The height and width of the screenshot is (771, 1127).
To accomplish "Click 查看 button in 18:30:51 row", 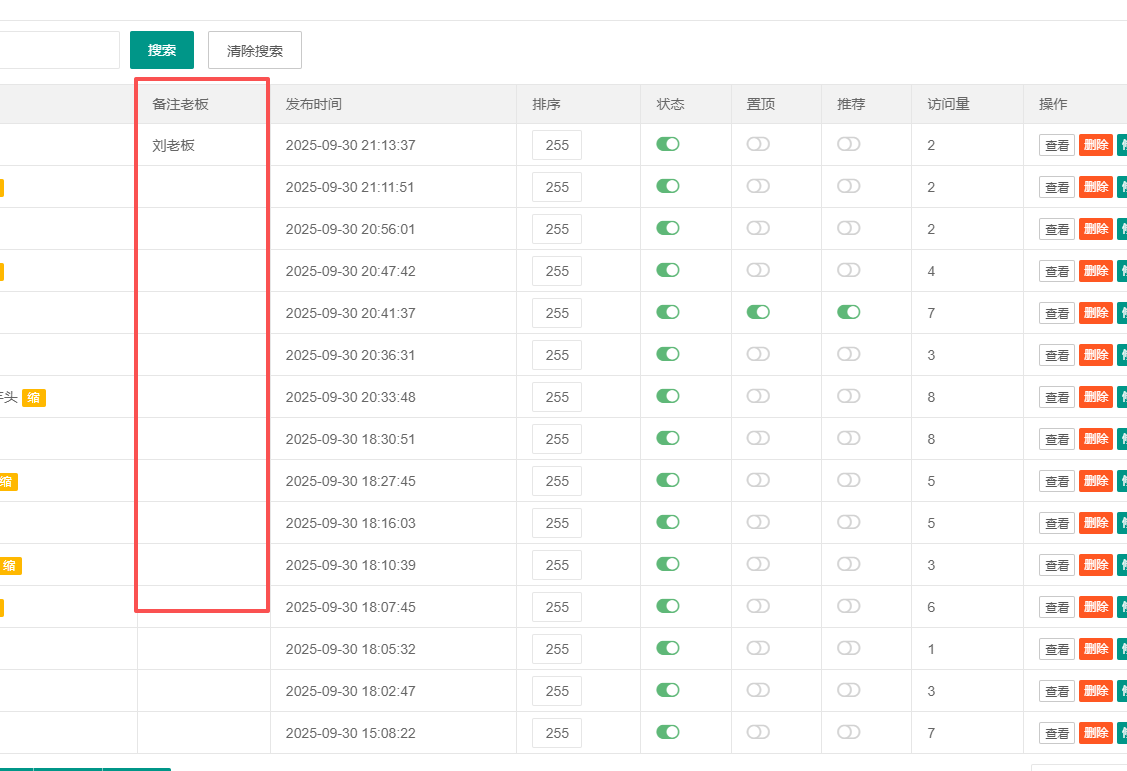I will pyautogui.click(x=1056, y=439).
